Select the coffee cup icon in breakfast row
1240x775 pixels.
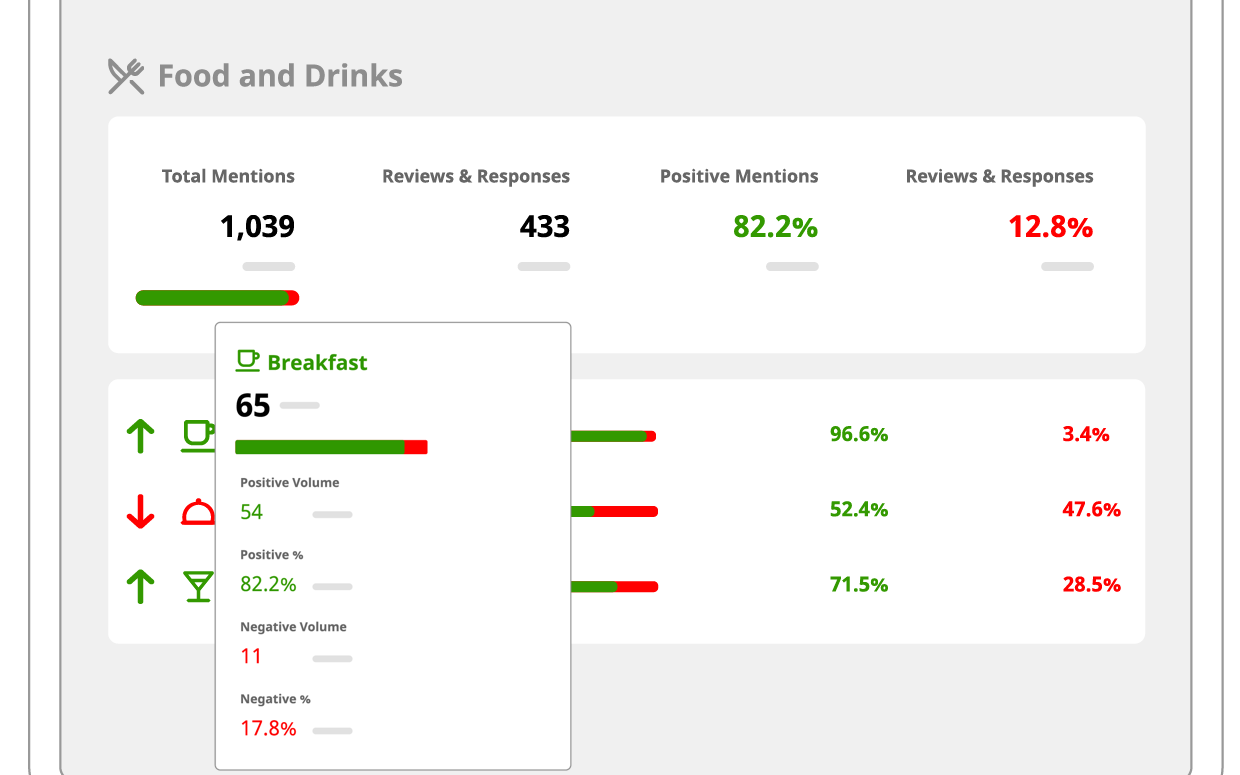(x=197, y=436)
